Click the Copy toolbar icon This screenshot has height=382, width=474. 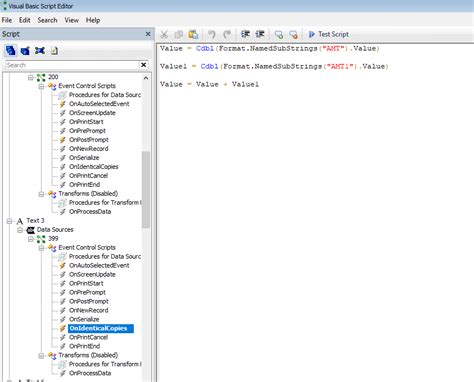point(179,34)
